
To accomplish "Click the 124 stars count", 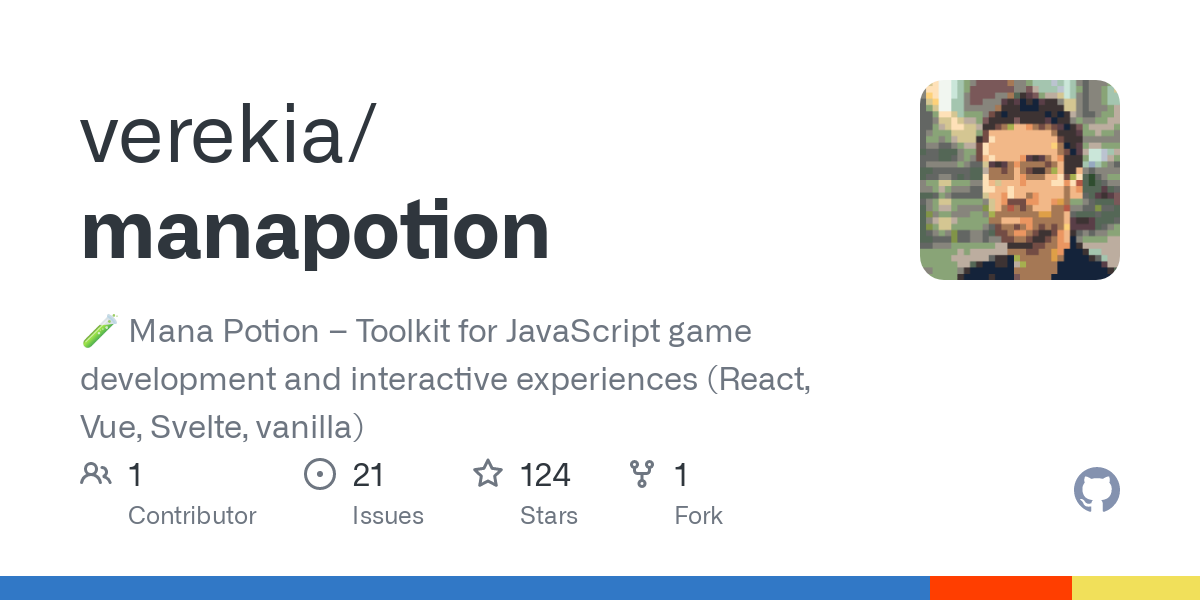I will [545, 475].
